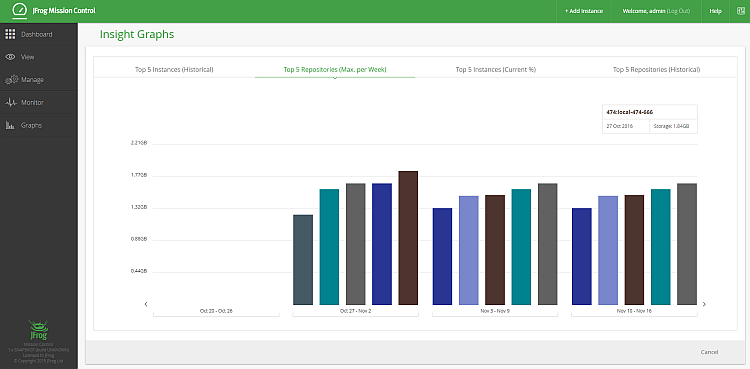This screenshot has width=750, height=369.
Task: Click the View eye icon in sidebar
Action: coord(10,57)
